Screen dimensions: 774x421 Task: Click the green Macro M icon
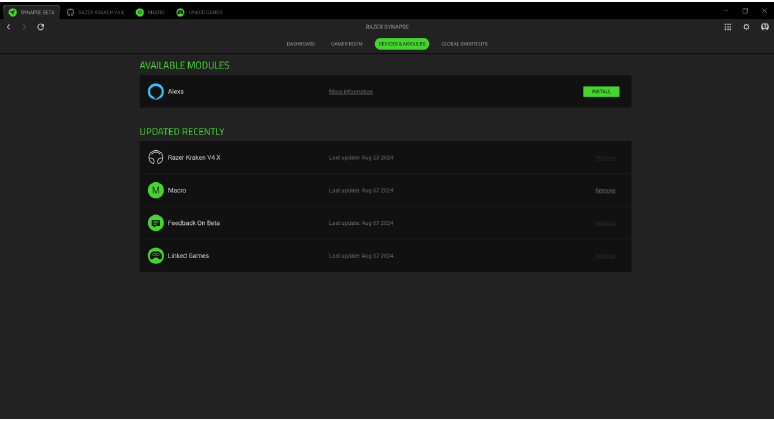[x=155, y=190]
